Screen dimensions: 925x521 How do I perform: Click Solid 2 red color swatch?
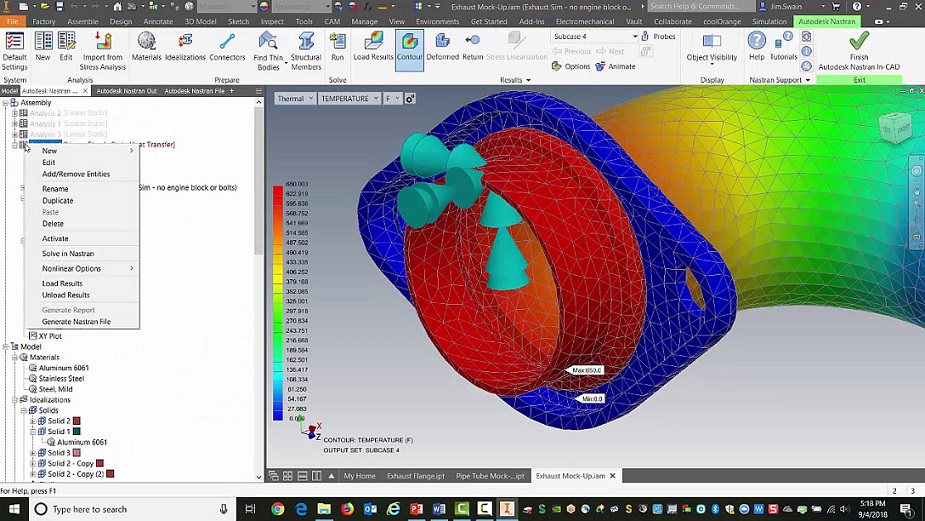click(76, 421)
